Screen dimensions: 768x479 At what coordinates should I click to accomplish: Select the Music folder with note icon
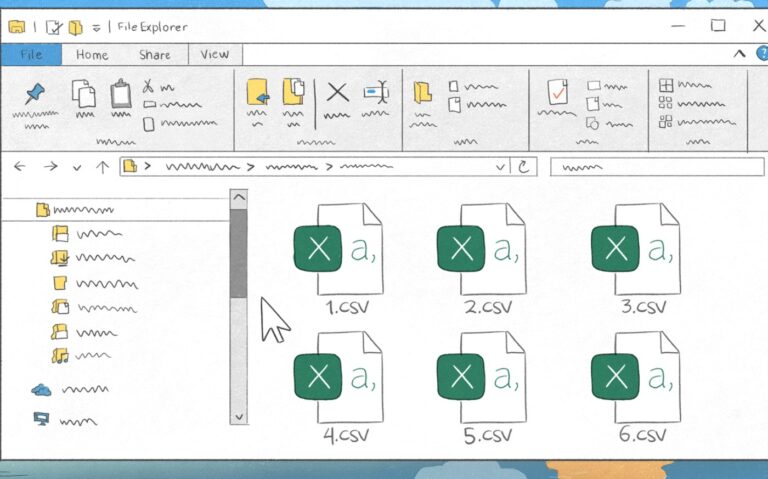tap(81, 356)
